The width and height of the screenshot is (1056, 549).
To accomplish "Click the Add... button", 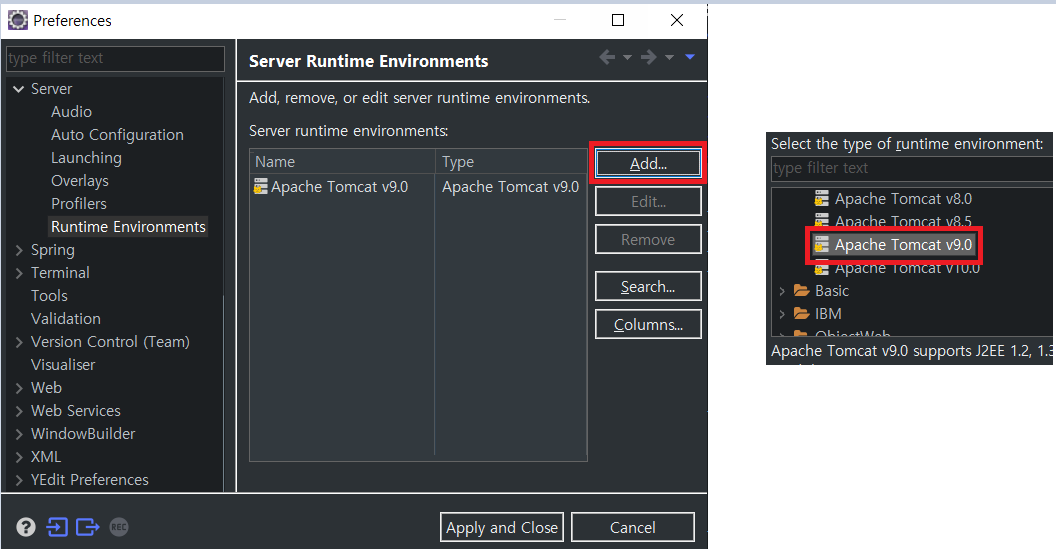I will pos(648,164).
